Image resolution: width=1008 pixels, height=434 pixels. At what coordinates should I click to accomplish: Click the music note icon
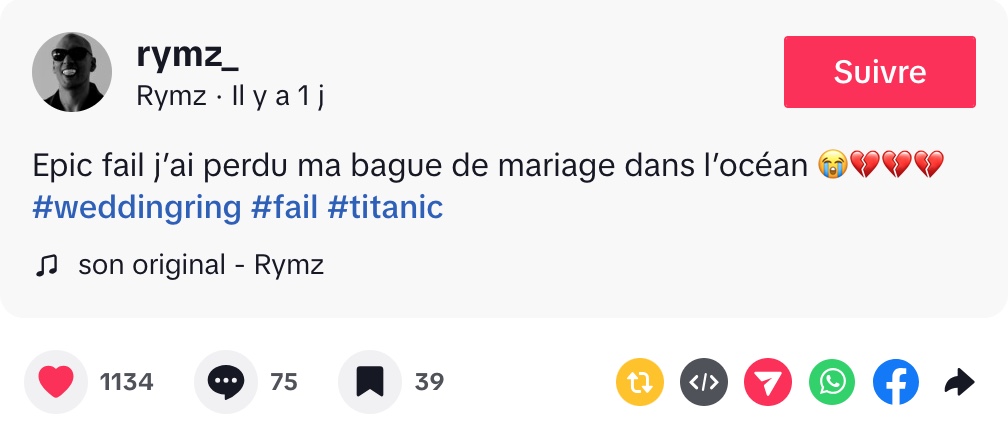[x=45, y=265]
